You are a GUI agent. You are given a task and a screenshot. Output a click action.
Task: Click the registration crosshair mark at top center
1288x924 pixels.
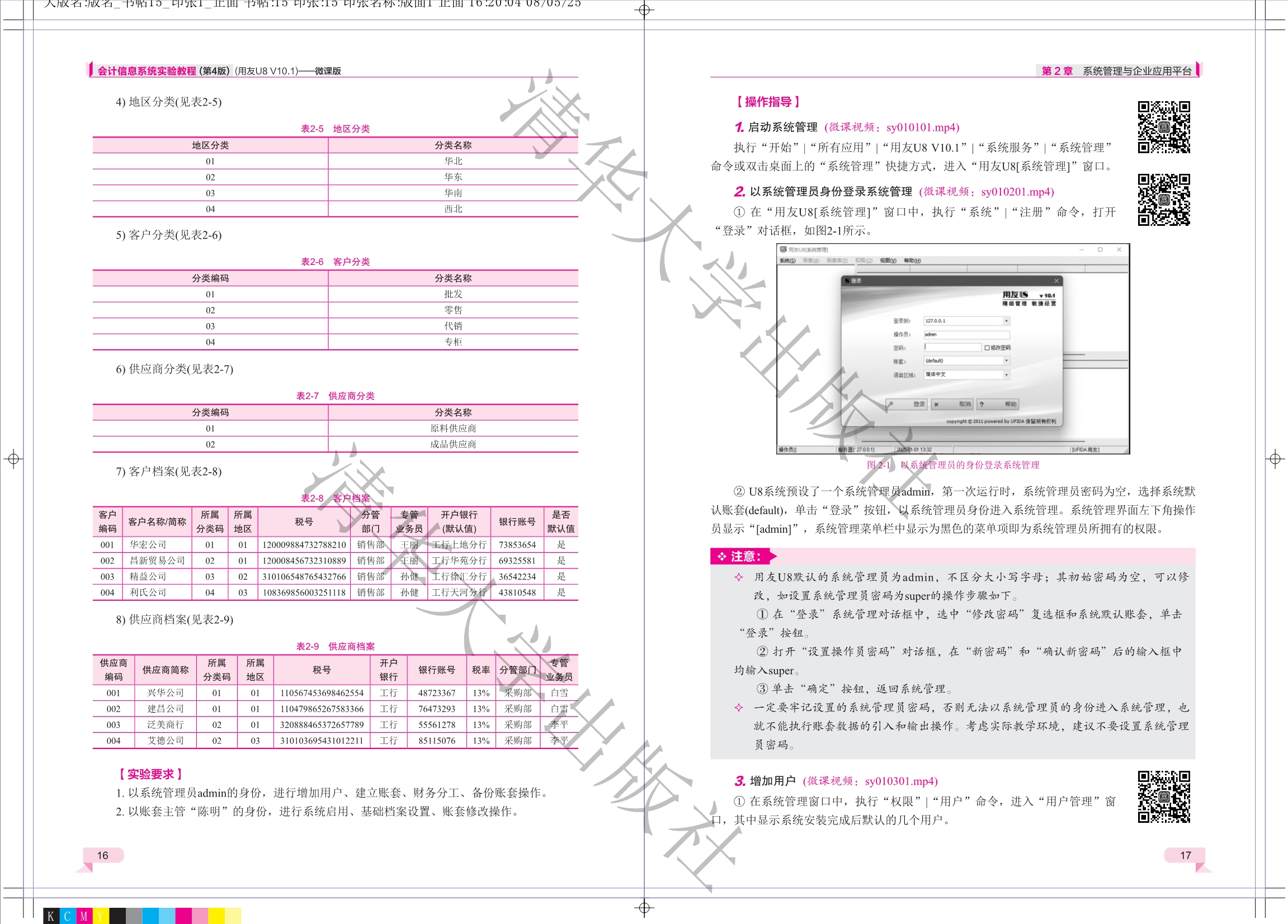644,10
